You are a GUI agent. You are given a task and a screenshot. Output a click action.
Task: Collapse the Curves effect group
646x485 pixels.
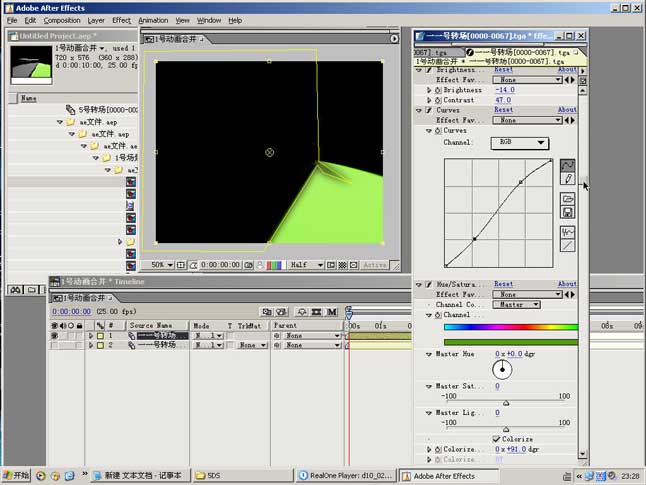419,110
